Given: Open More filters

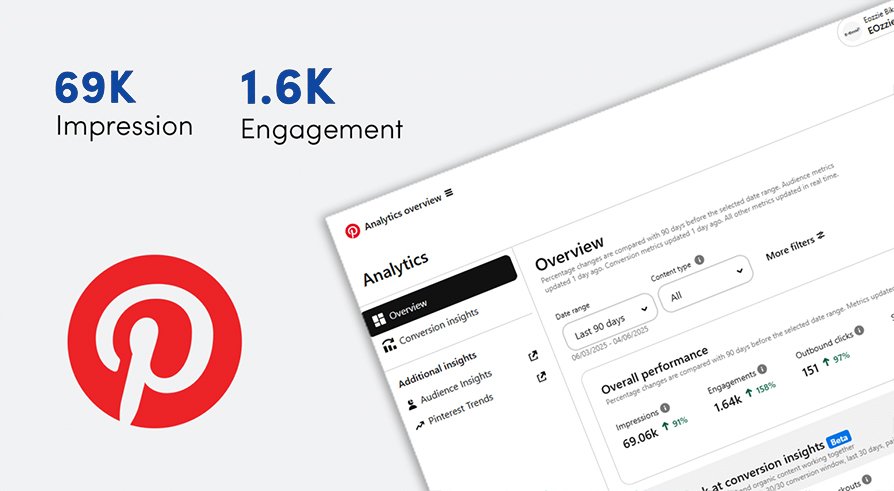Looking at the screenshot, I should pyautogui.click(x=795, y=246).
